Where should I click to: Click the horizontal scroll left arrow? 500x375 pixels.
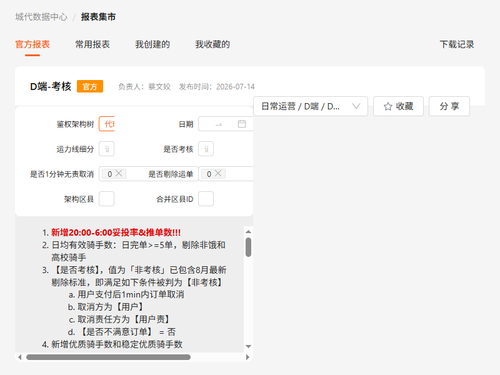[x=20, y=357]
